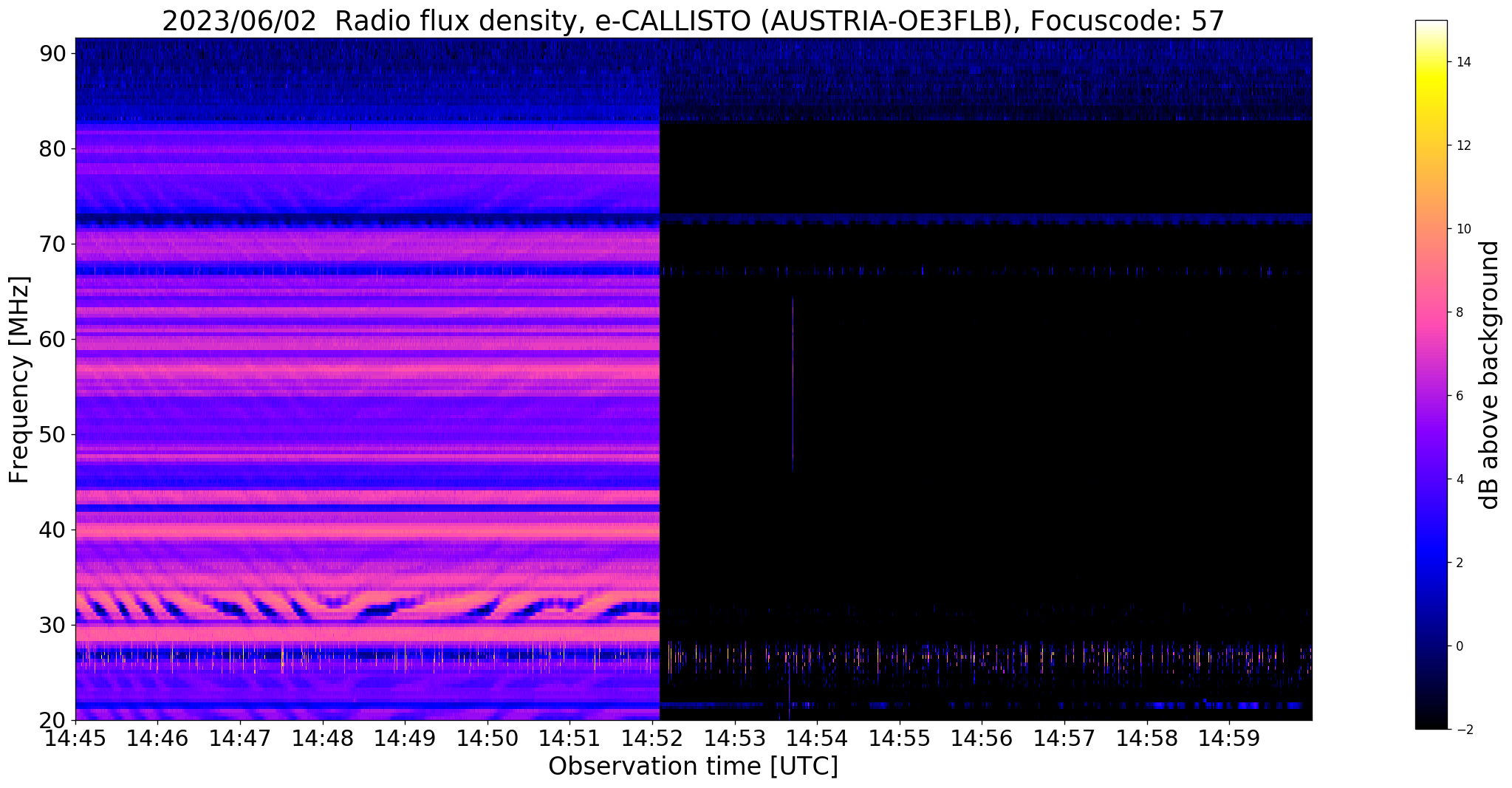
Task: Click the colorbar tick value 10
Action: tap(1463, 229)
